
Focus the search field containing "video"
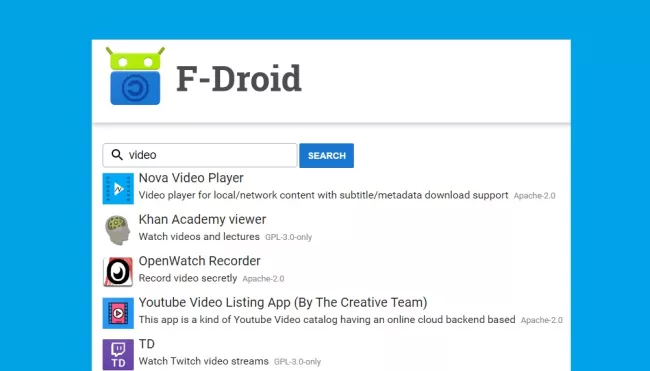pos(200,155)
